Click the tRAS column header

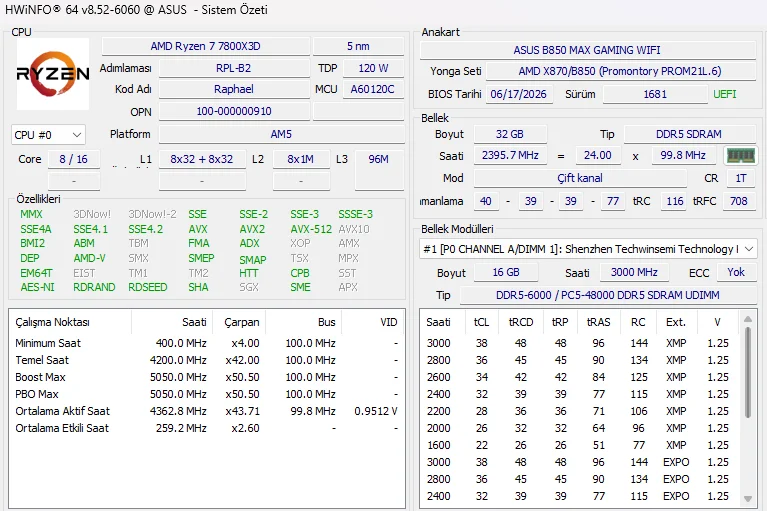tap(599, 322)
